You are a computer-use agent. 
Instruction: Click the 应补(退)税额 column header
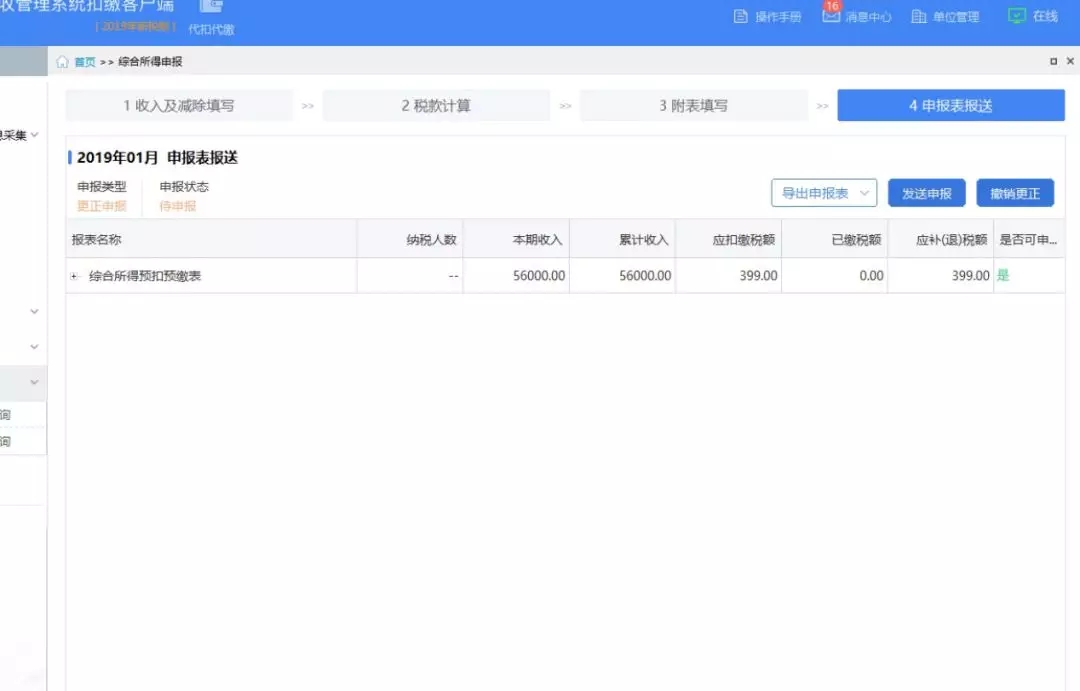[951, 240]
